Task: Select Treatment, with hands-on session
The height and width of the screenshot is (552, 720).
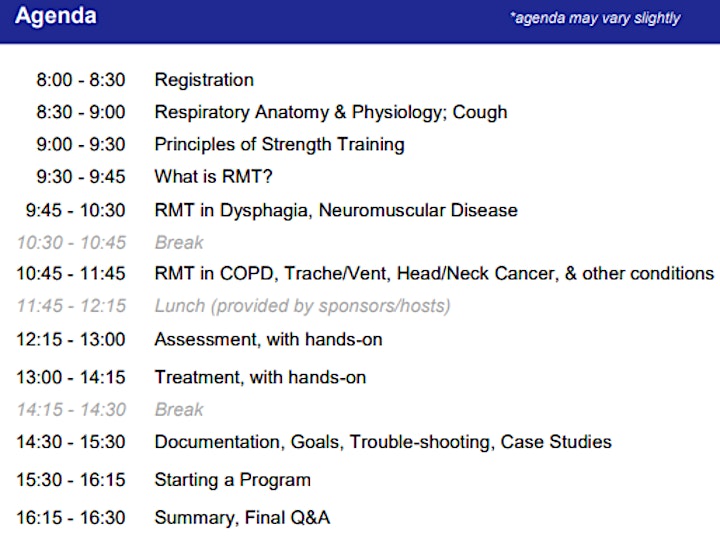Action: point(260,377)
